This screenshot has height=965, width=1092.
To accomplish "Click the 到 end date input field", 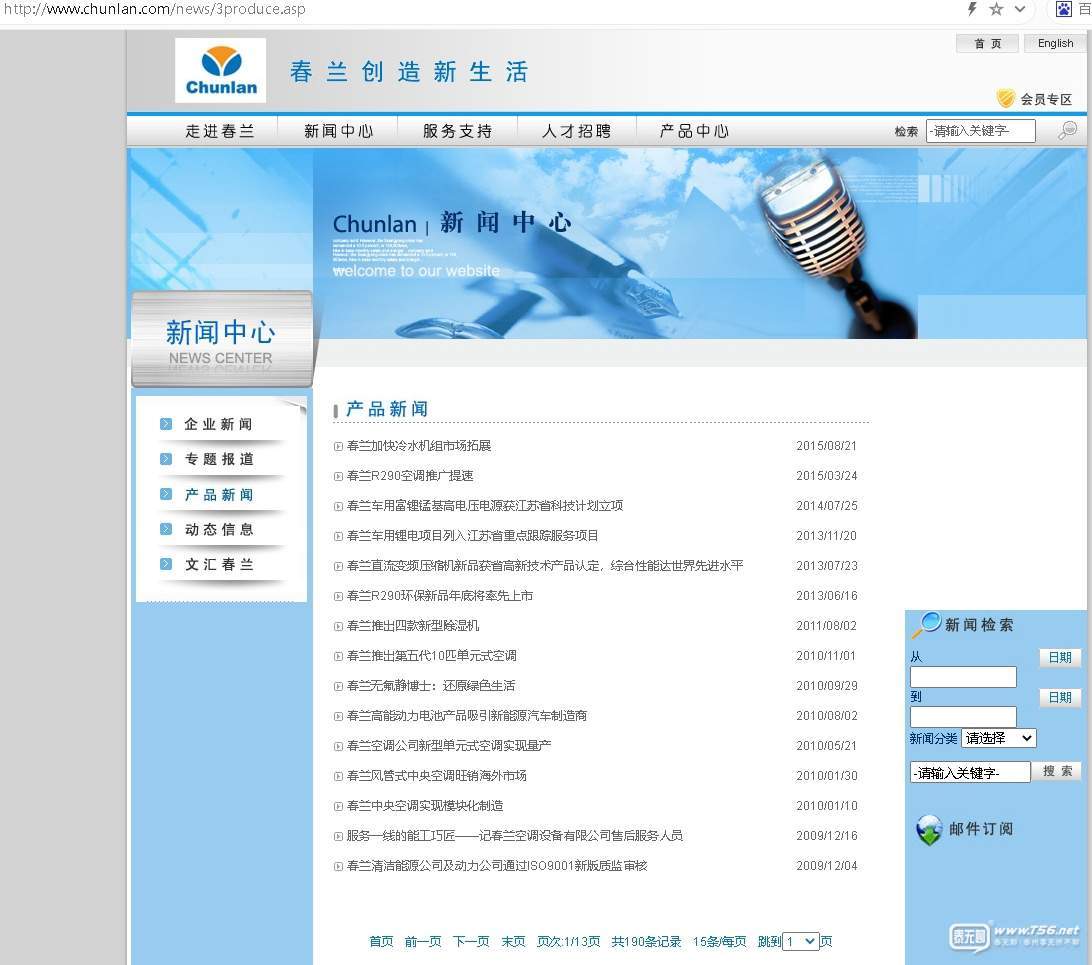I will click(963, 717).
